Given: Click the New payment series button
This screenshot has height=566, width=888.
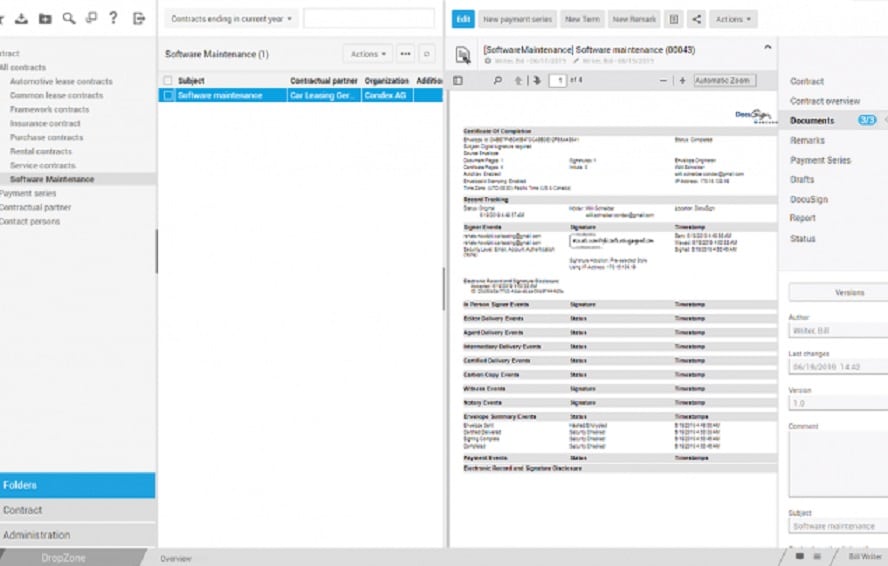Looking at the screenshot, I should click(516, 19).
